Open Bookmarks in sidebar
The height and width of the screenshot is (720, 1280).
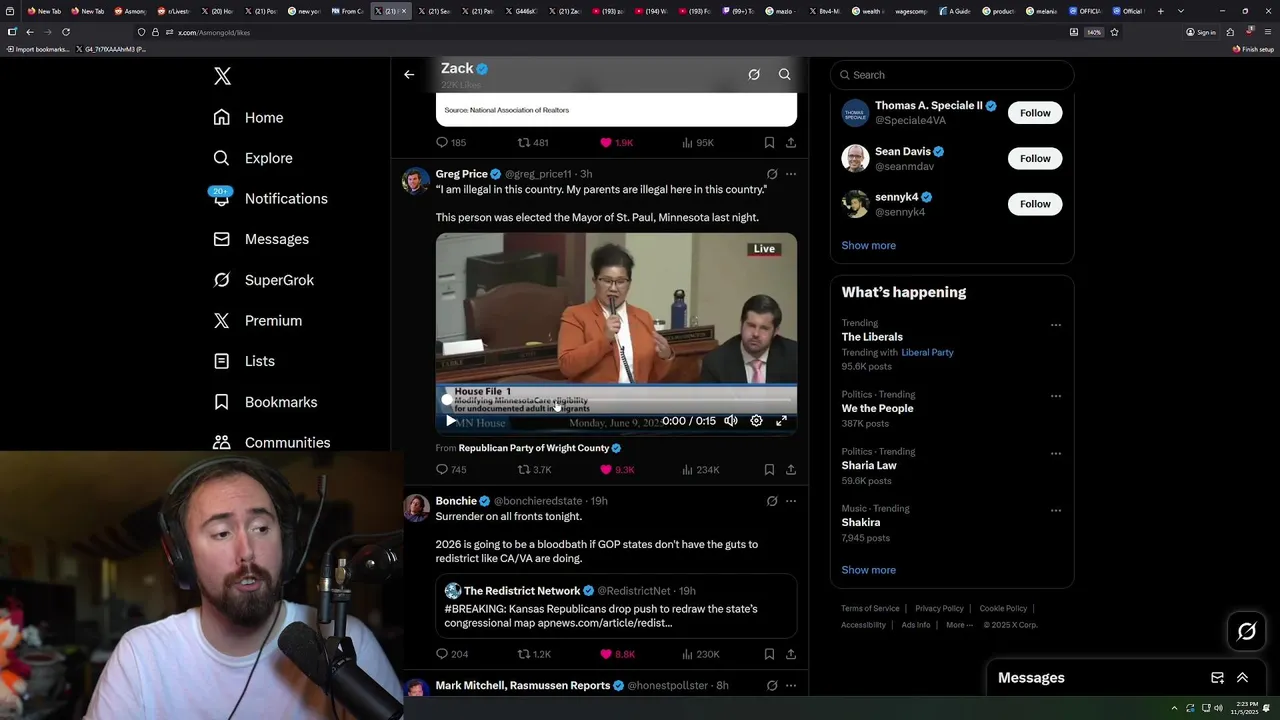click(266, 402)
